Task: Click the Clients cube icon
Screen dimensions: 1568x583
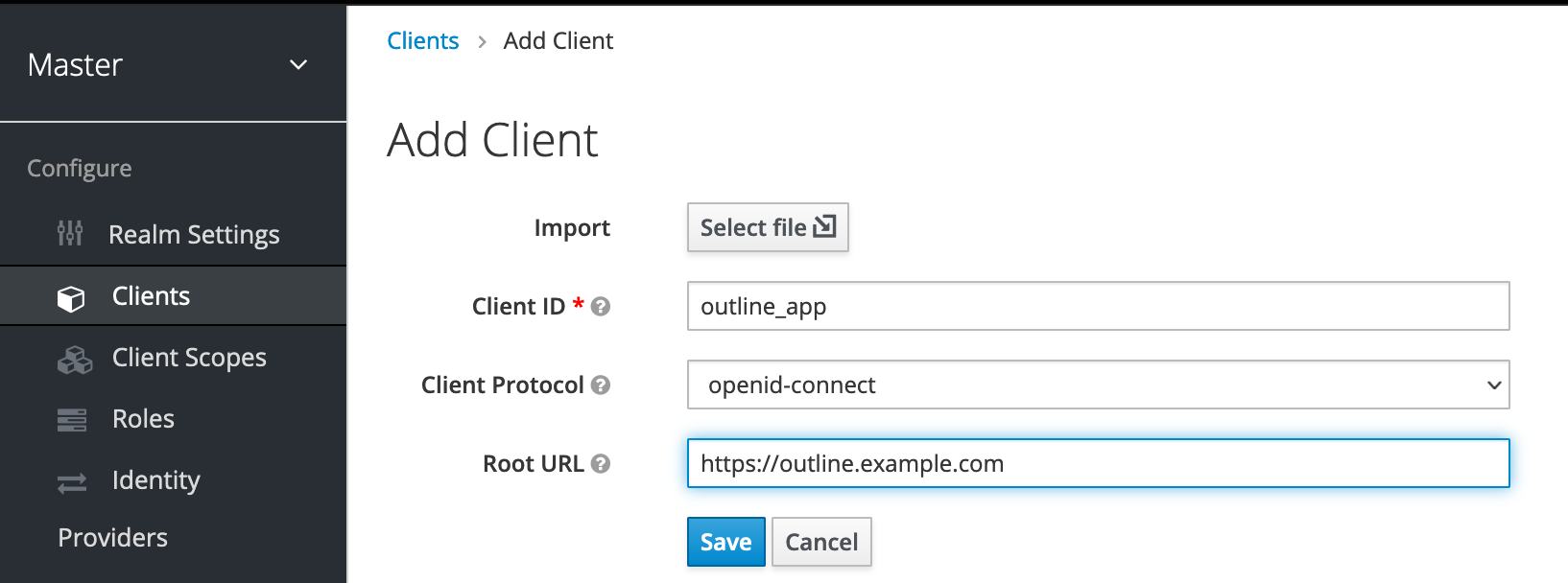Action: [71, 298]
